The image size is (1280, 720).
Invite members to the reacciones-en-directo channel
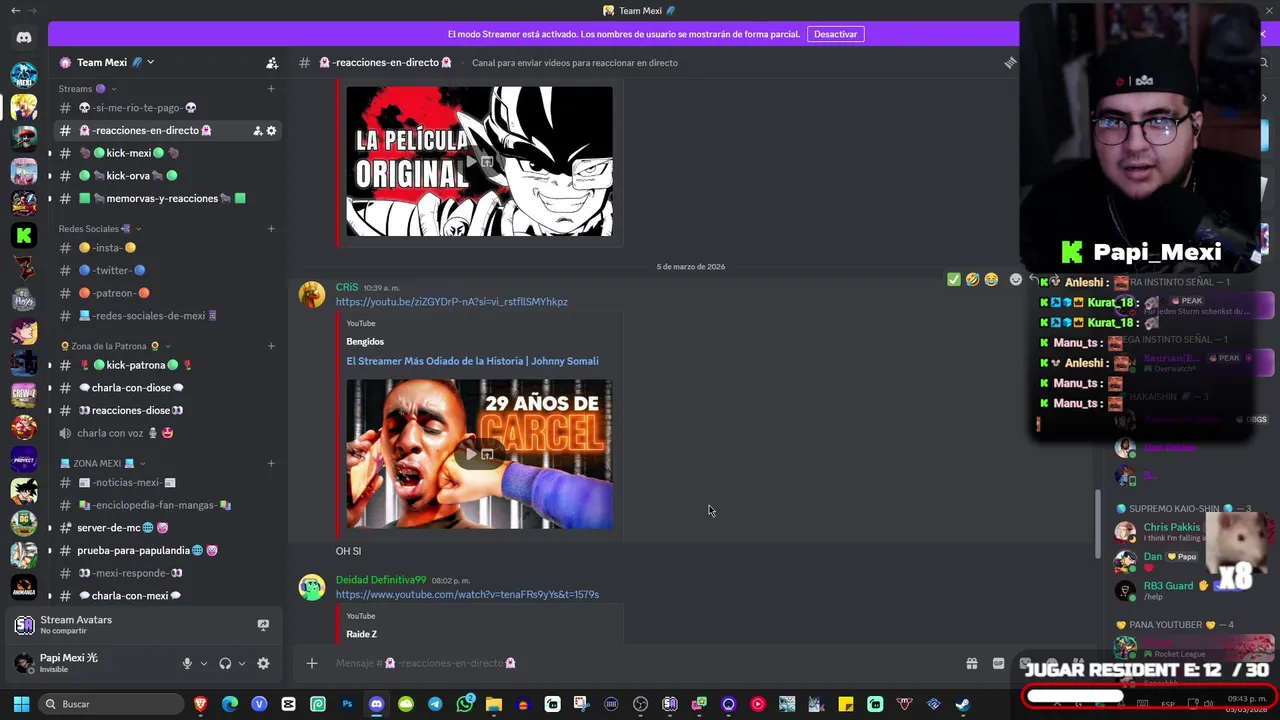click(x=257, y=130)
